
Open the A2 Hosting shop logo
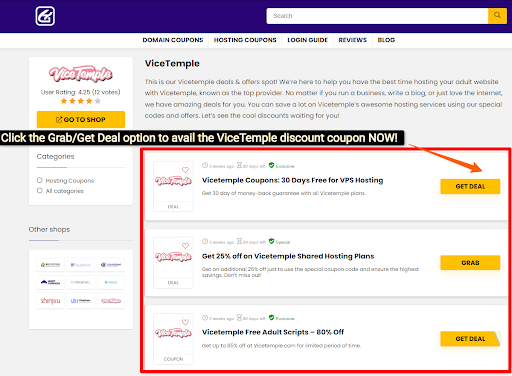point(50,265)
